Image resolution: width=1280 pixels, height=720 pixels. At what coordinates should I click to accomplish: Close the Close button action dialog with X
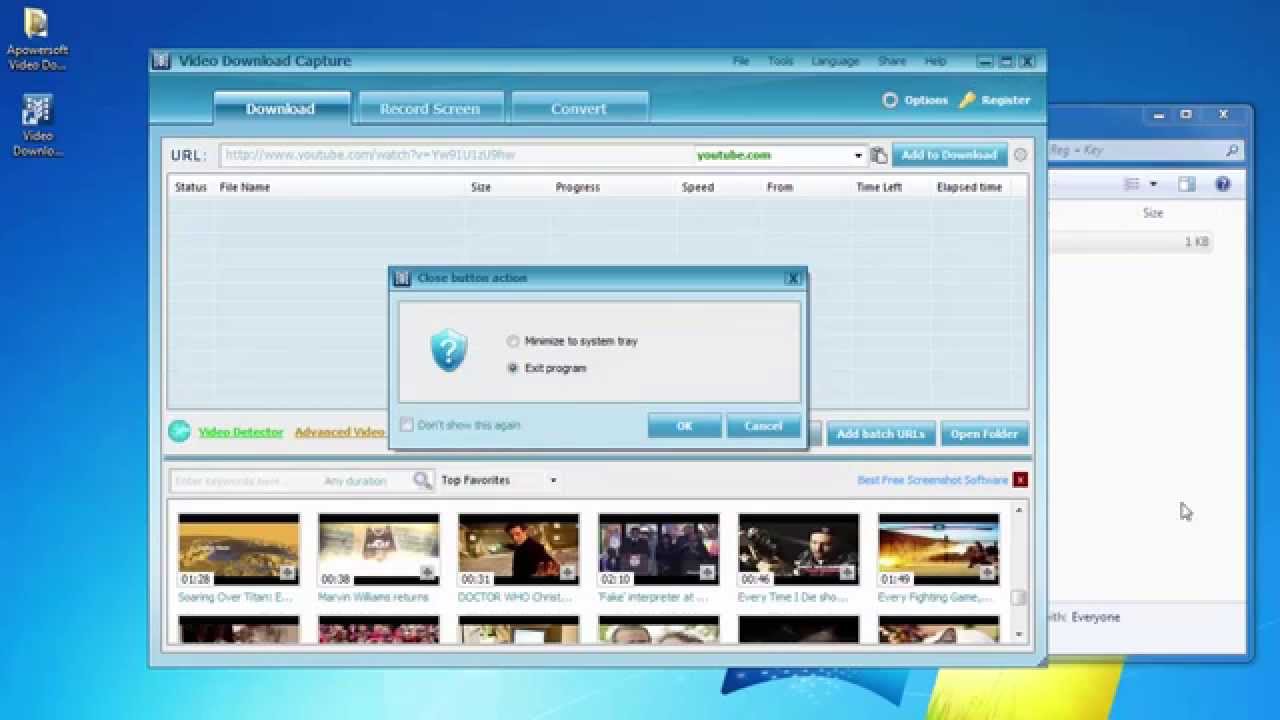pyautogui.click(x=792, y=278)
